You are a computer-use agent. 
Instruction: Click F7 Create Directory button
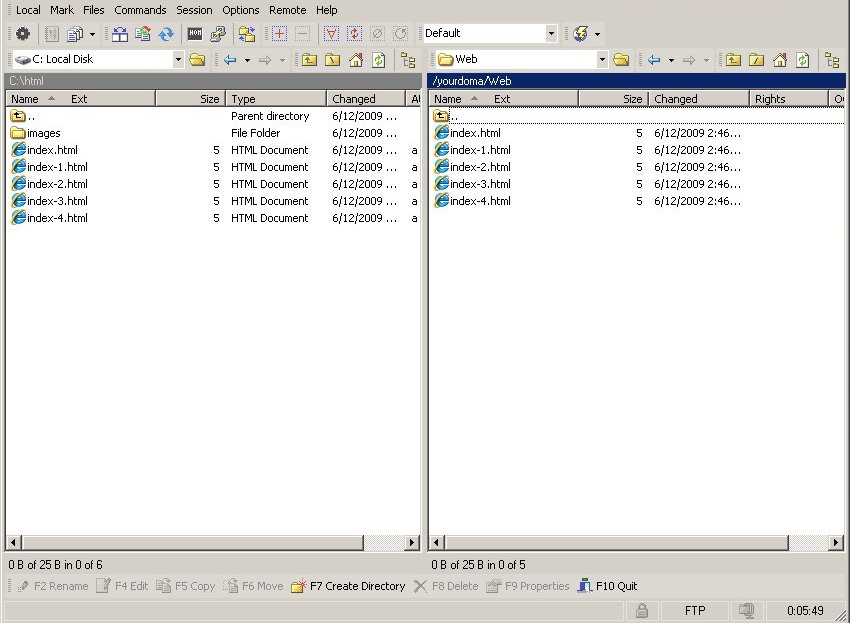[348, 586]
